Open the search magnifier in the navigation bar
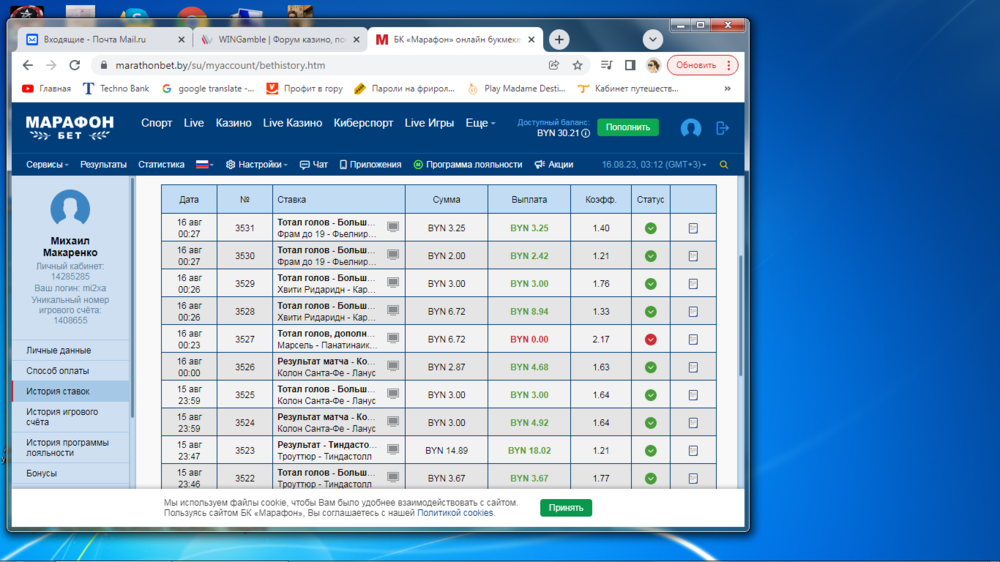Screen dimensions: 1000x562 (724, 165)
